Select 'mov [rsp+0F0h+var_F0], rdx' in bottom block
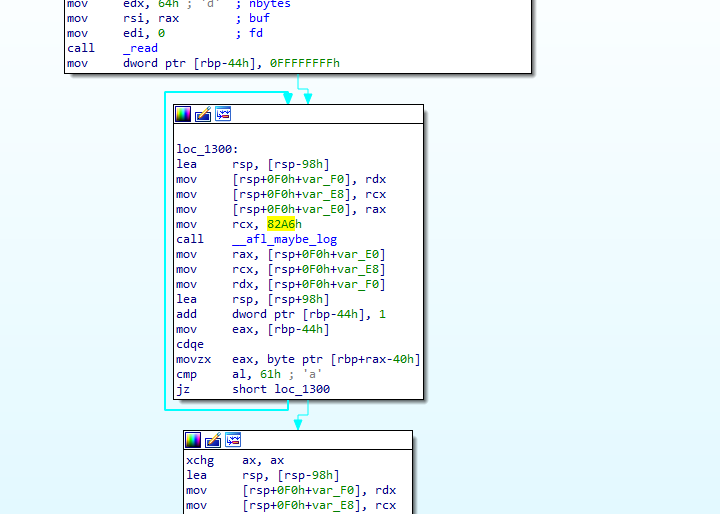The width and height of the screenshot is (720, 514). [291, 491]
